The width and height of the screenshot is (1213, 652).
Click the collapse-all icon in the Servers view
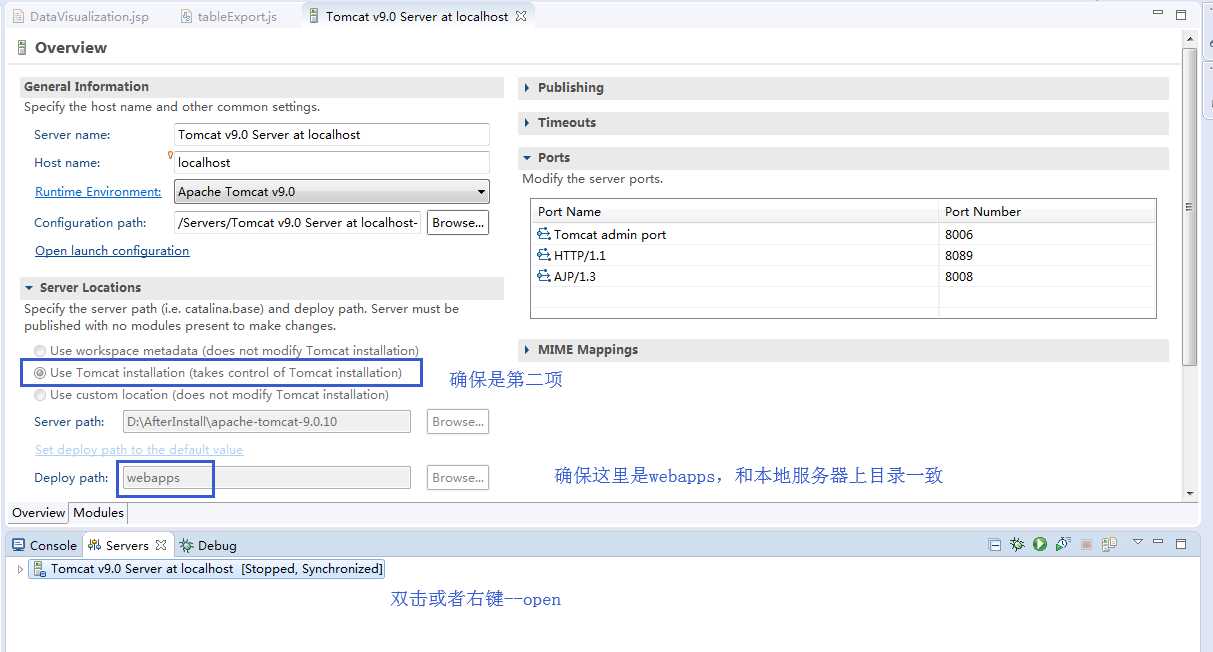(994, 545)
